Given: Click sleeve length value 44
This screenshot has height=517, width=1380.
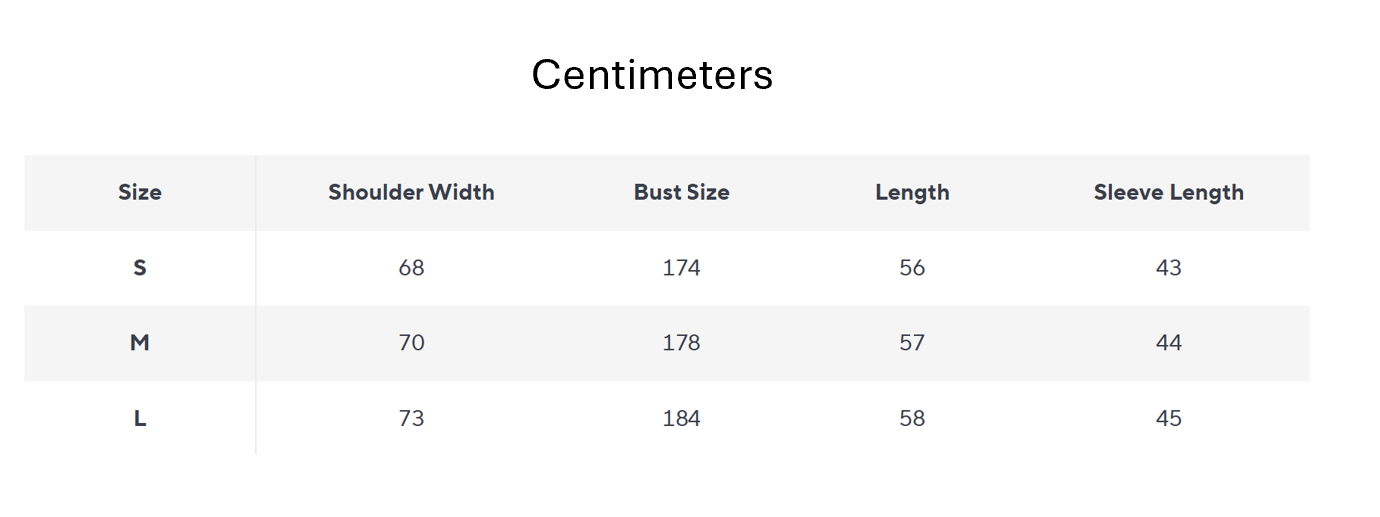Looking at the screenshot, I should tap(1168, 343).
